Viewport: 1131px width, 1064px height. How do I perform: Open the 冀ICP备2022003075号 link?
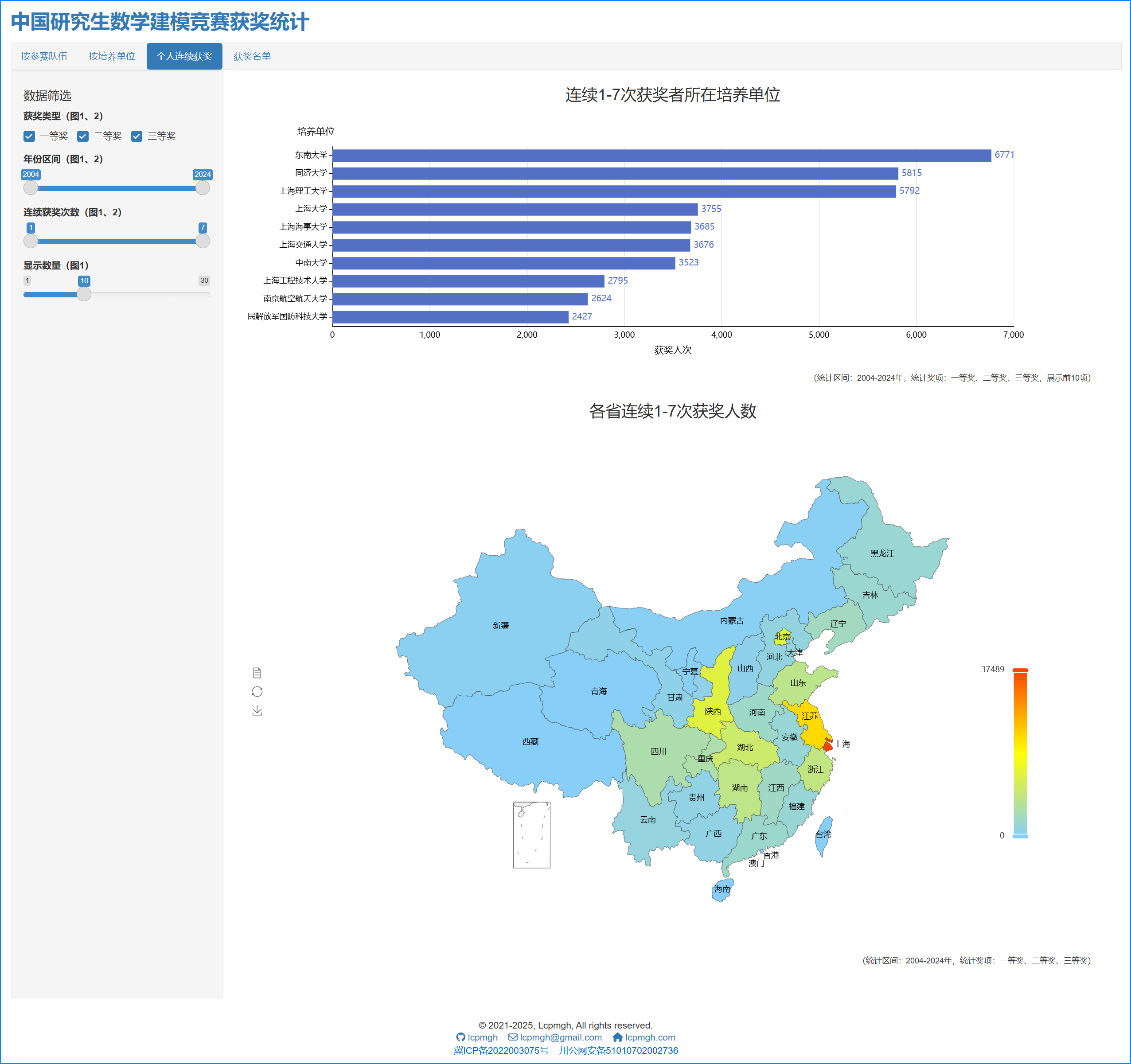tap(501, 1050)
